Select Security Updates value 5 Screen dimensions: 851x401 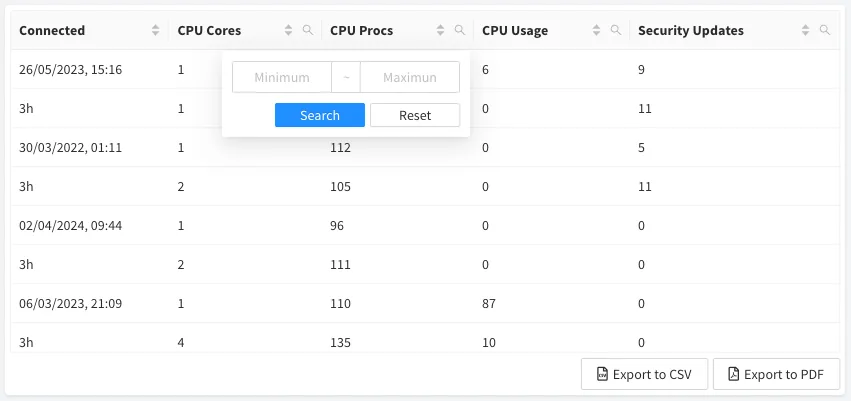click(642, 148)
